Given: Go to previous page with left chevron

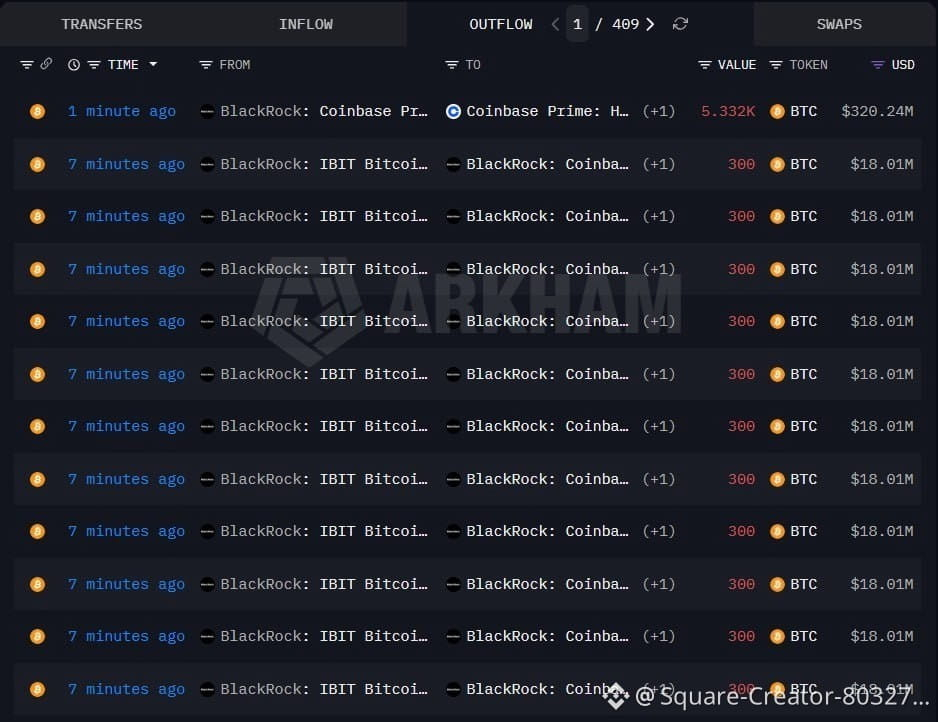Looking at the screenshot, I should 555,24.
